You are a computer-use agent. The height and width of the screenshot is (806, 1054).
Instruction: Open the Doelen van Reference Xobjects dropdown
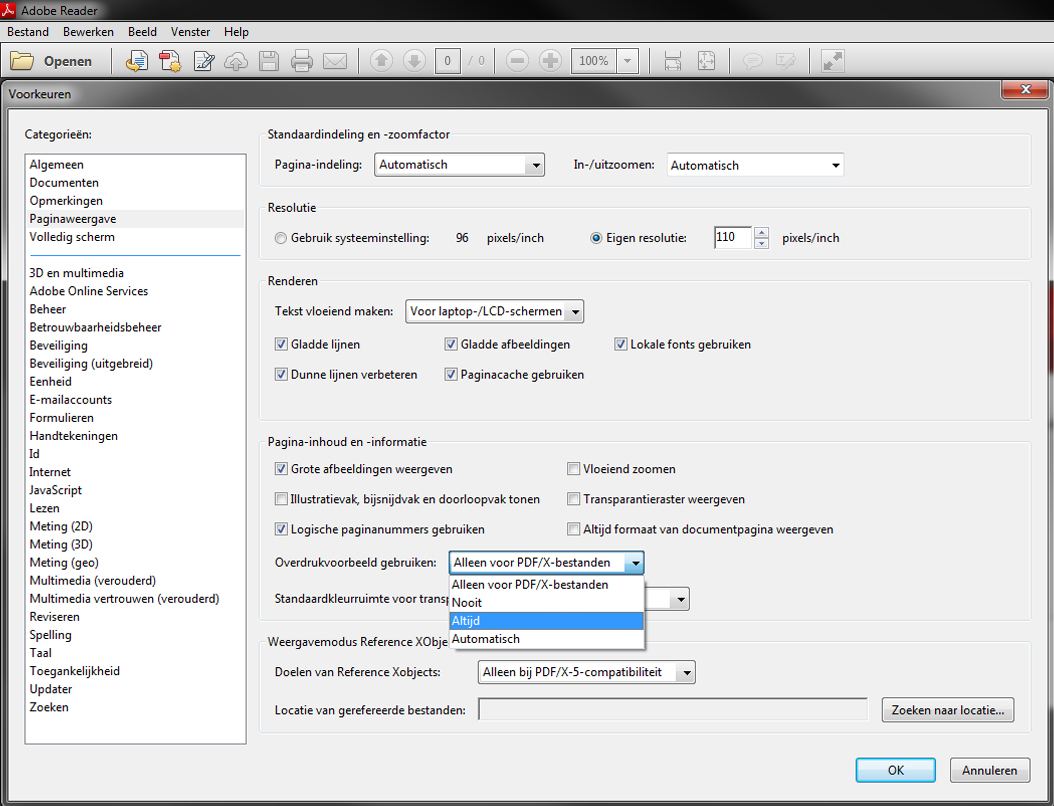tap(587, 672)
